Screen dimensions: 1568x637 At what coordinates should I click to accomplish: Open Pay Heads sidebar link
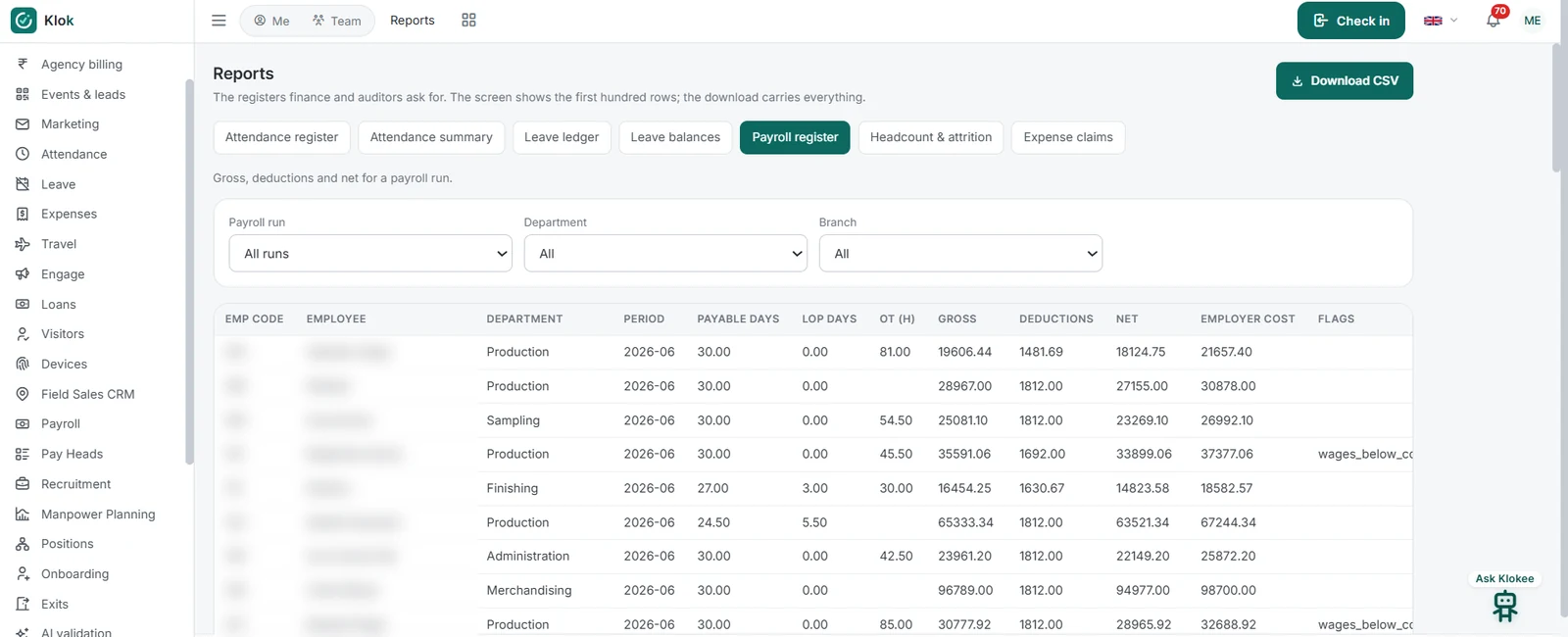click(72, 454)
